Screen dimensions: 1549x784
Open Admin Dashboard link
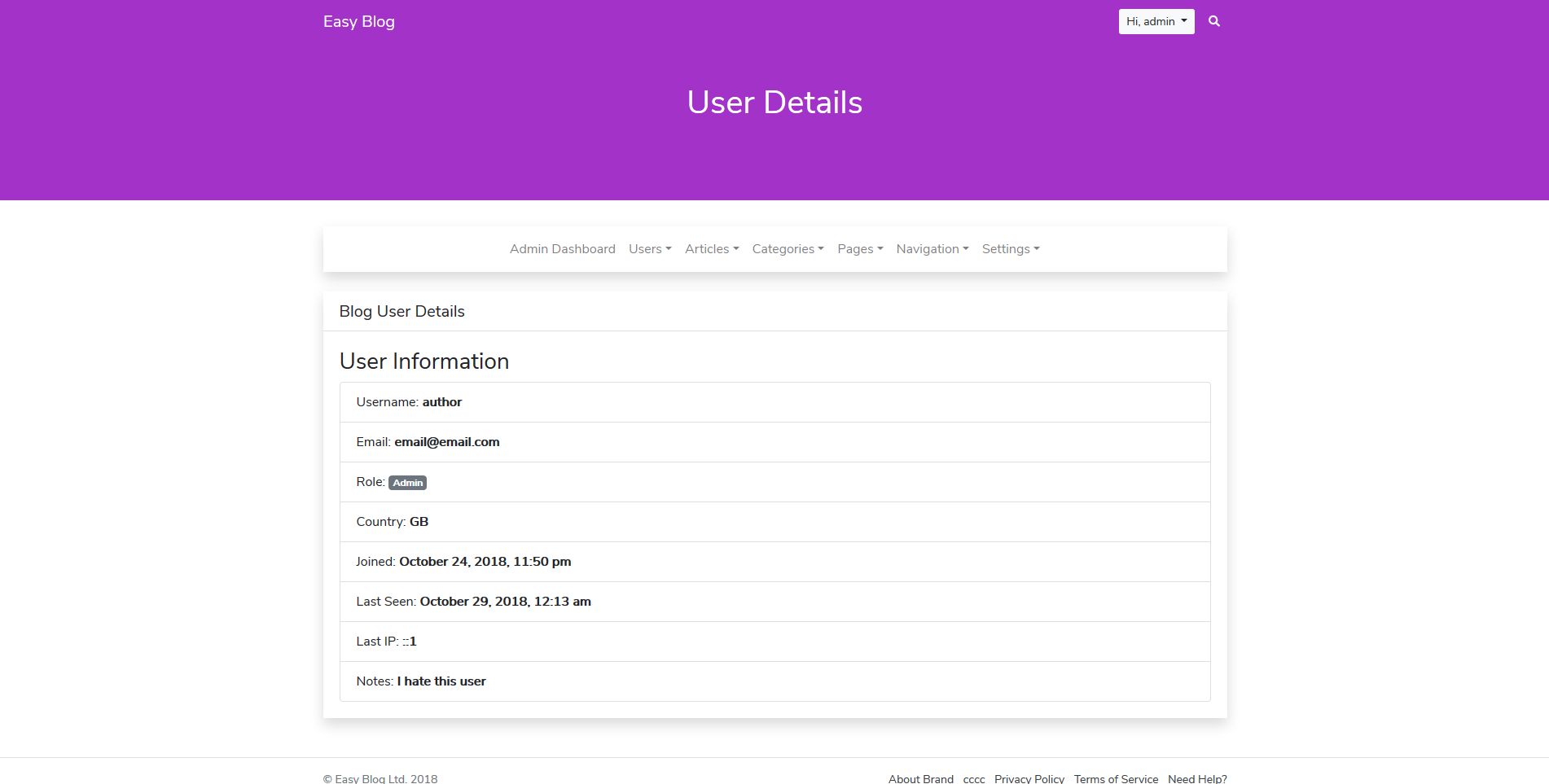pos(562,249)
